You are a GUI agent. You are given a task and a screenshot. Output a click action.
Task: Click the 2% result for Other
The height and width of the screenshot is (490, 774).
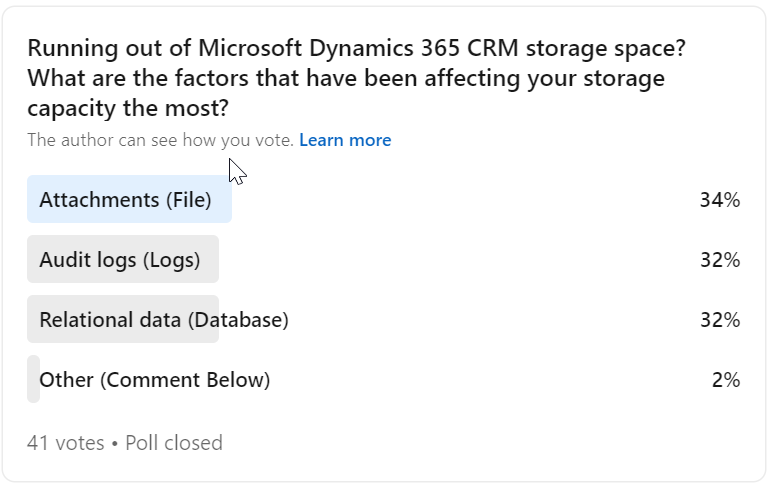point(726,380)
